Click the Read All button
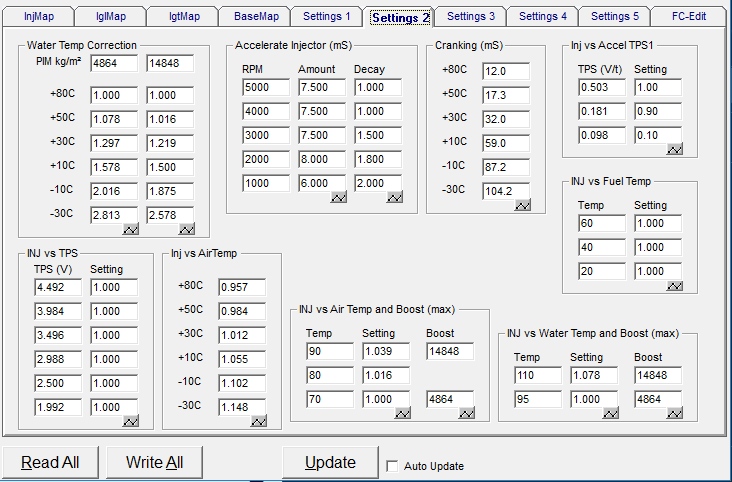 click(x=50, y=462)
